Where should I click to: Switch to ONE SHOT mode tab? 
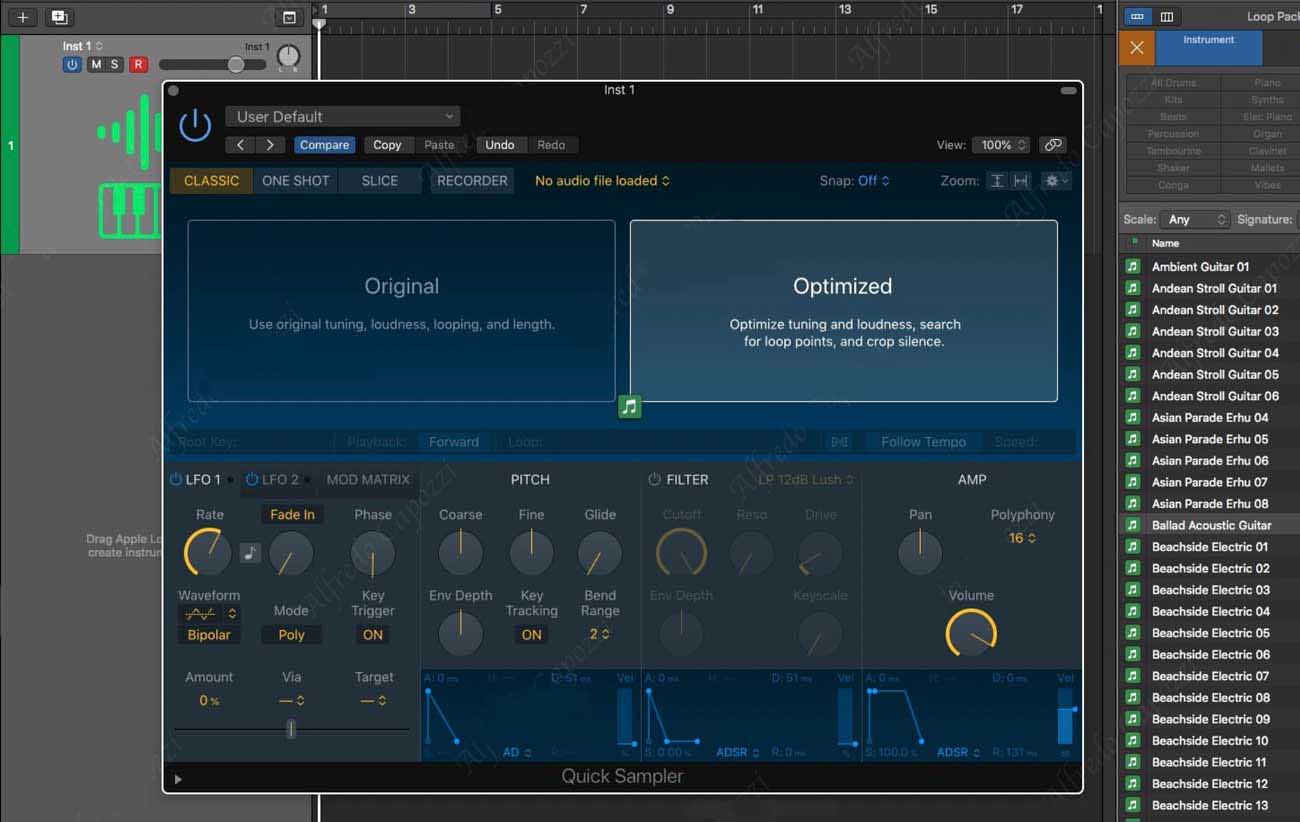tap(295, 181)
